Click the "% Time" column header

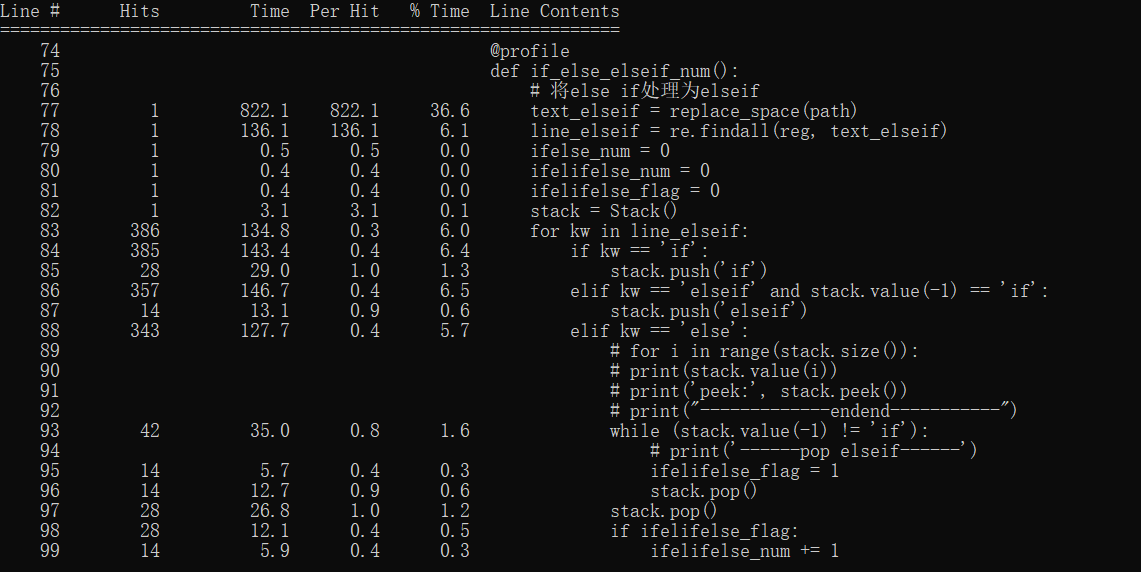439,12
